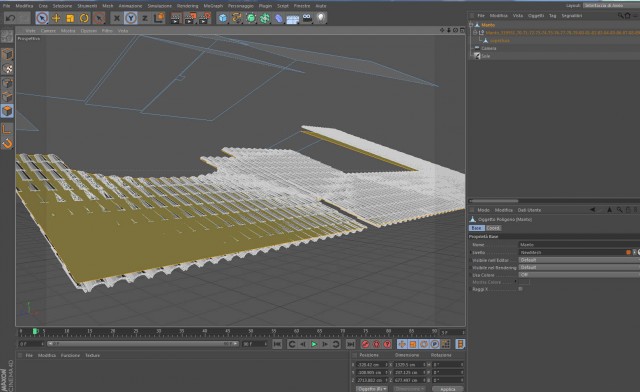The image size is (640, 392).
Task: Click the Render to Picture Viewer icon
Action: click(x=190, y=18)
